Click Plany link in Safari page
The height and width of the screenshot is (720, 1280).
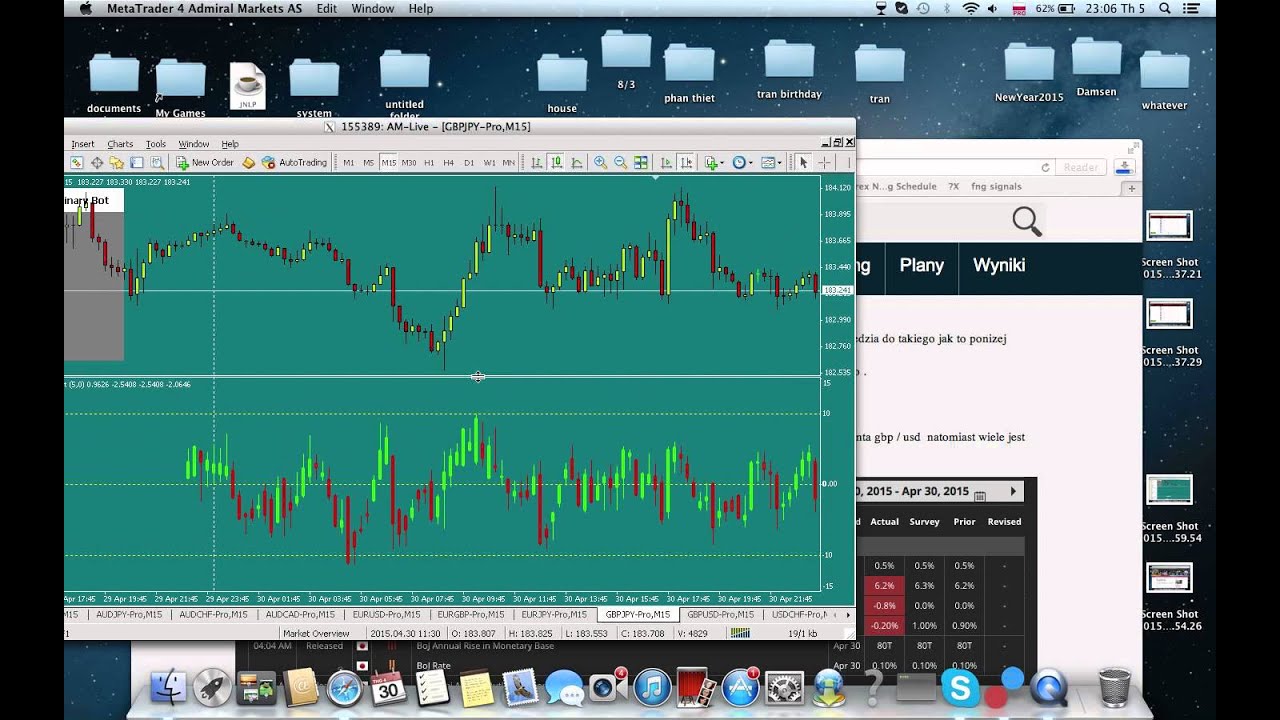(x=921, y=265)
